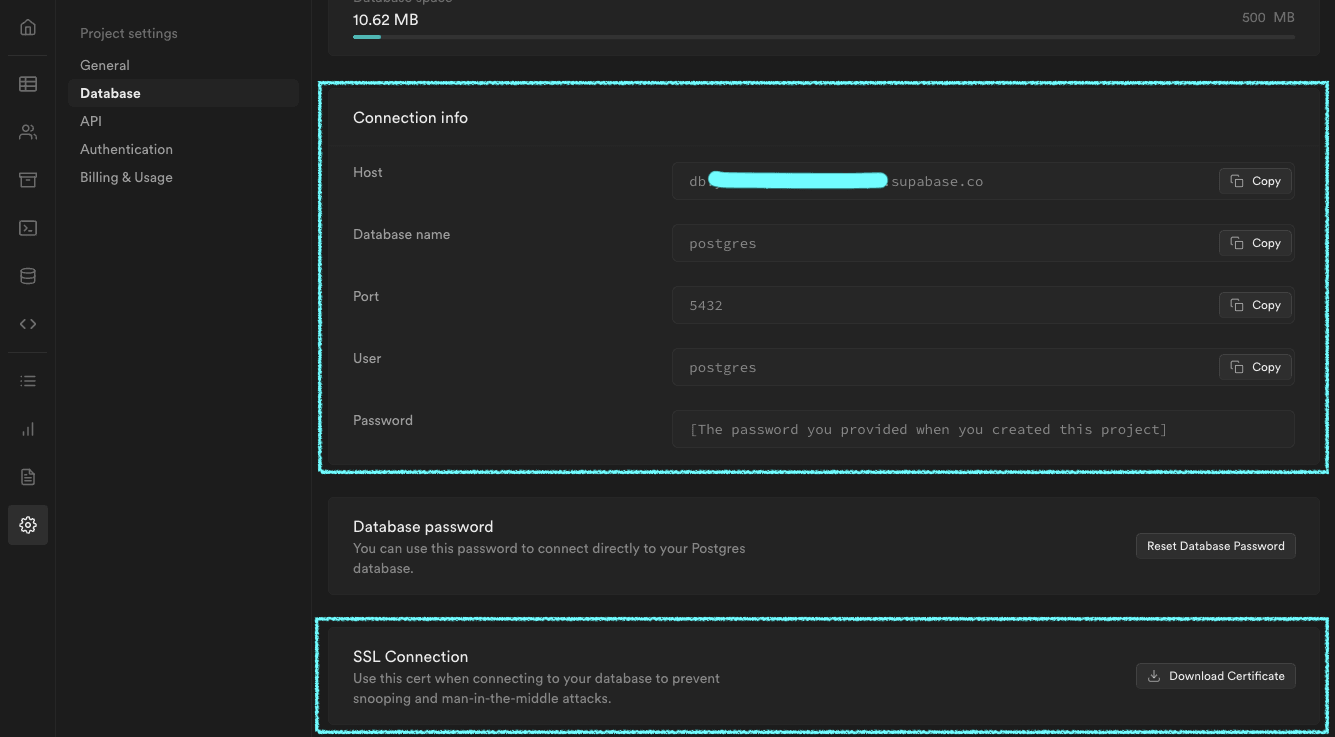The width and height of the screenshot is (1335, 737).
Task: Copy the Port number 5432
Action: pyautogui.click(x=1255, y=305)
